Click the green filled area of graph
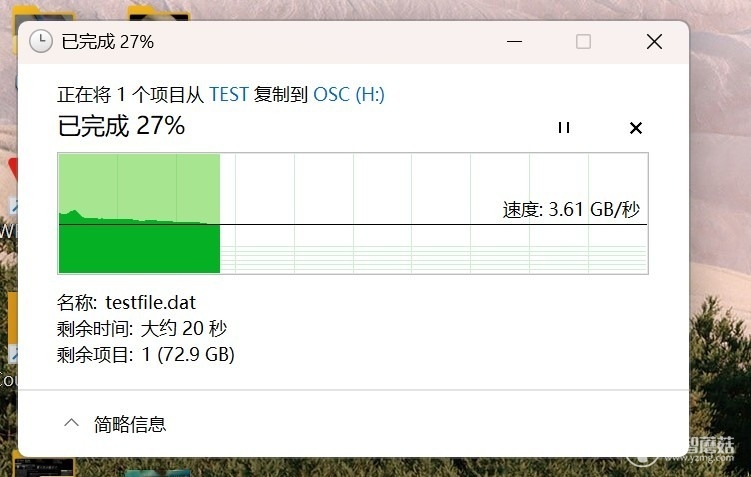 (x=139, y=249)
